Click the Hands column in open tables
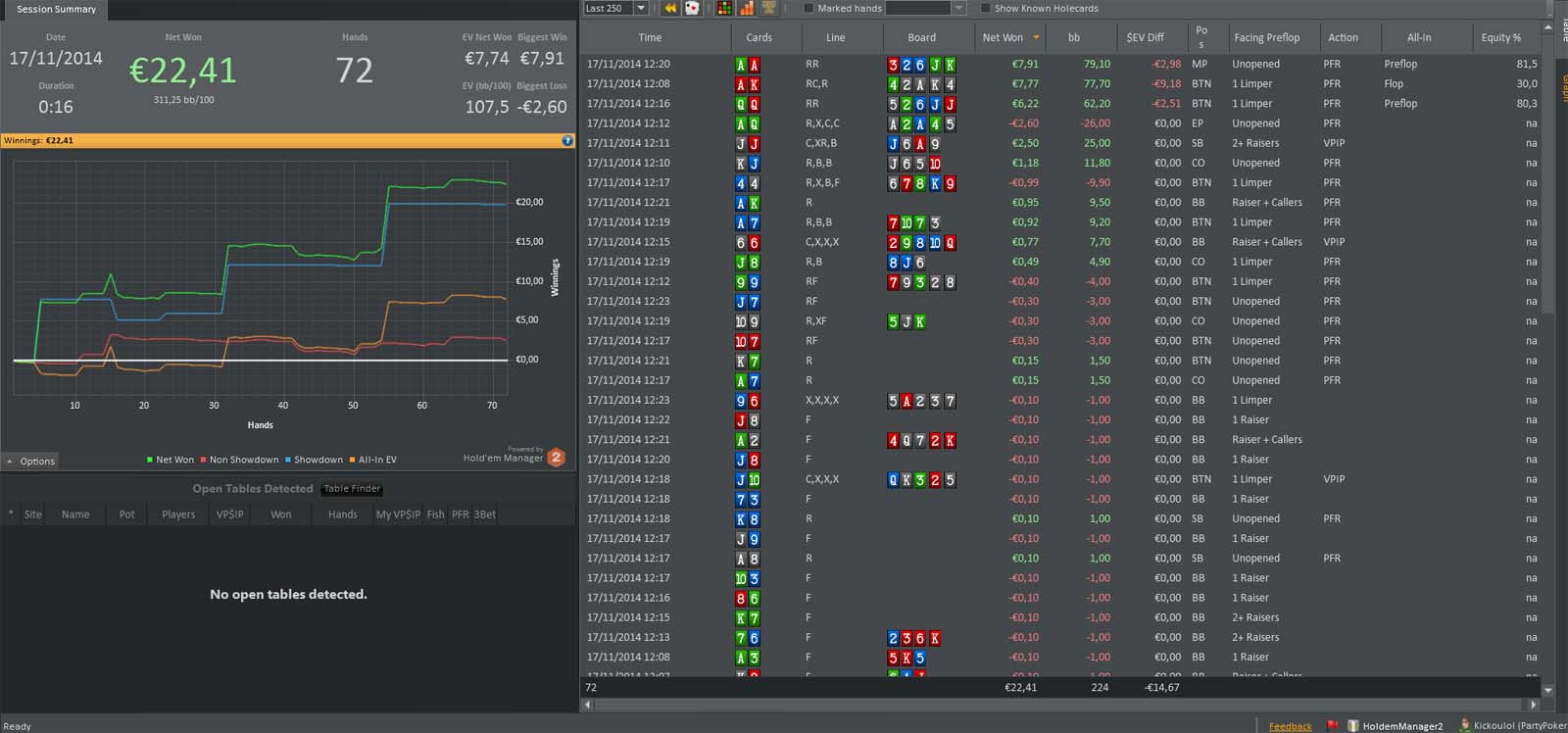 point(342,514)
